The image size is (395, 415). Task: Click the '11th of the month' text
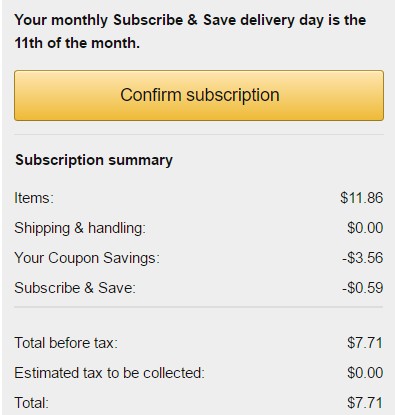click(x=77, y=43)
